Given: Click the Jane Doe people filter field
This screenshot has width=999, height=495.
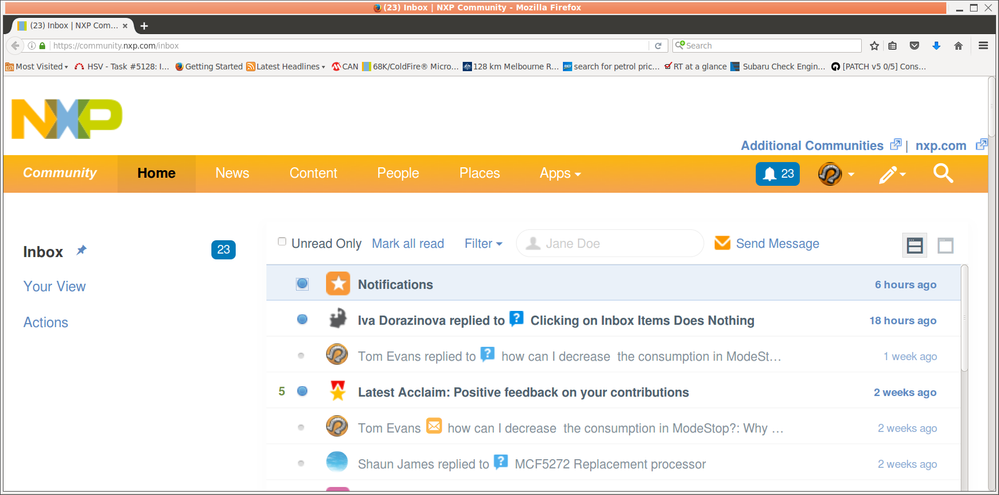Looking at the screenshot, I should (610, 243).
